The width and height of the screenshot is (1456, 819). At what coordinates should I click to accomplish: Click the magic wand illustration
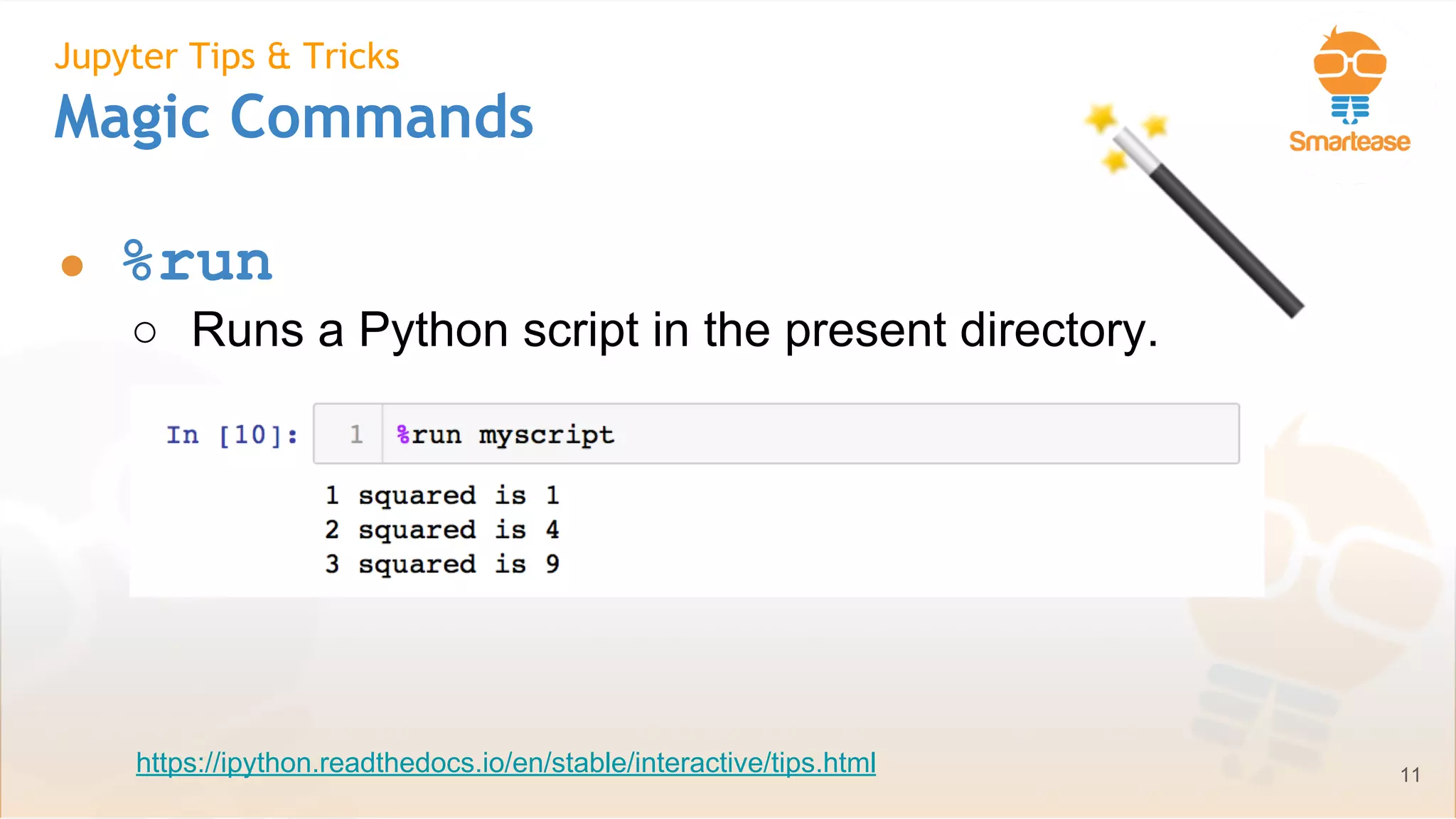[x=1194, y=210]
